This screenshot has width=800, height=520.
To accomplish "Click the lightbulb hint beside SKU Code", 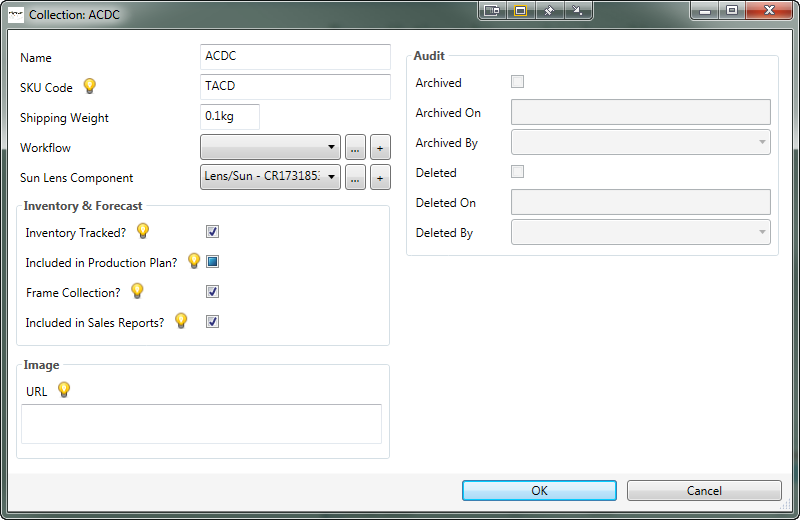I will coord(89,86).
